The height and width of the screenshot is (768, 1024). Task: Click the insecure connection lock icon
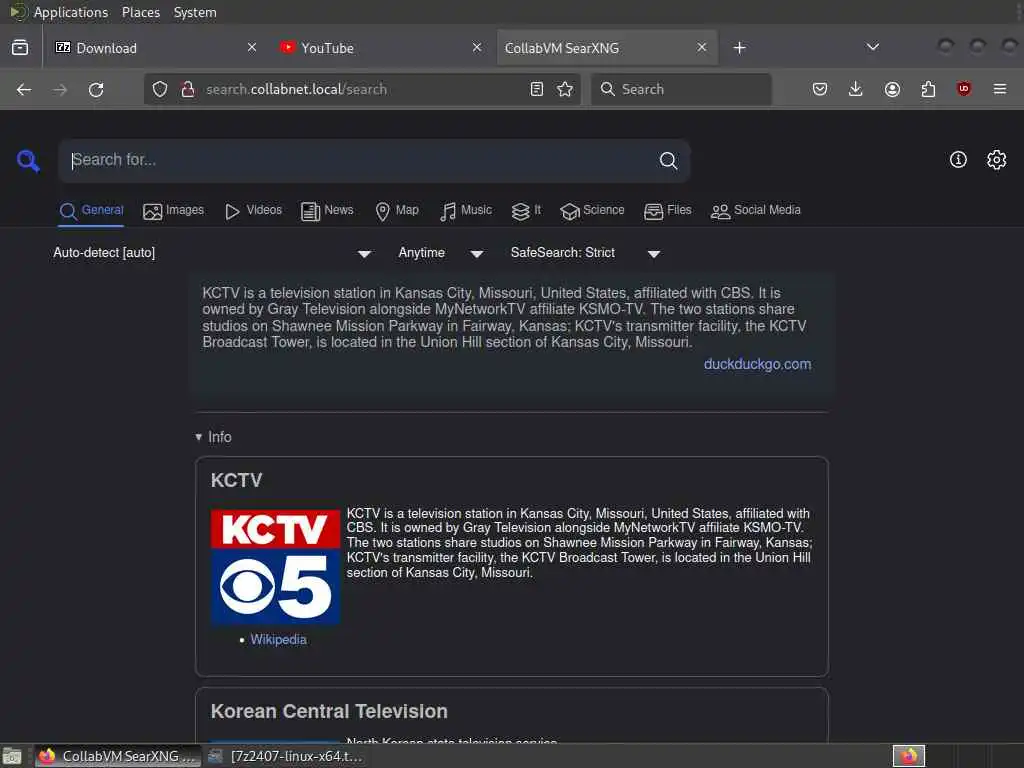point(188,89)
